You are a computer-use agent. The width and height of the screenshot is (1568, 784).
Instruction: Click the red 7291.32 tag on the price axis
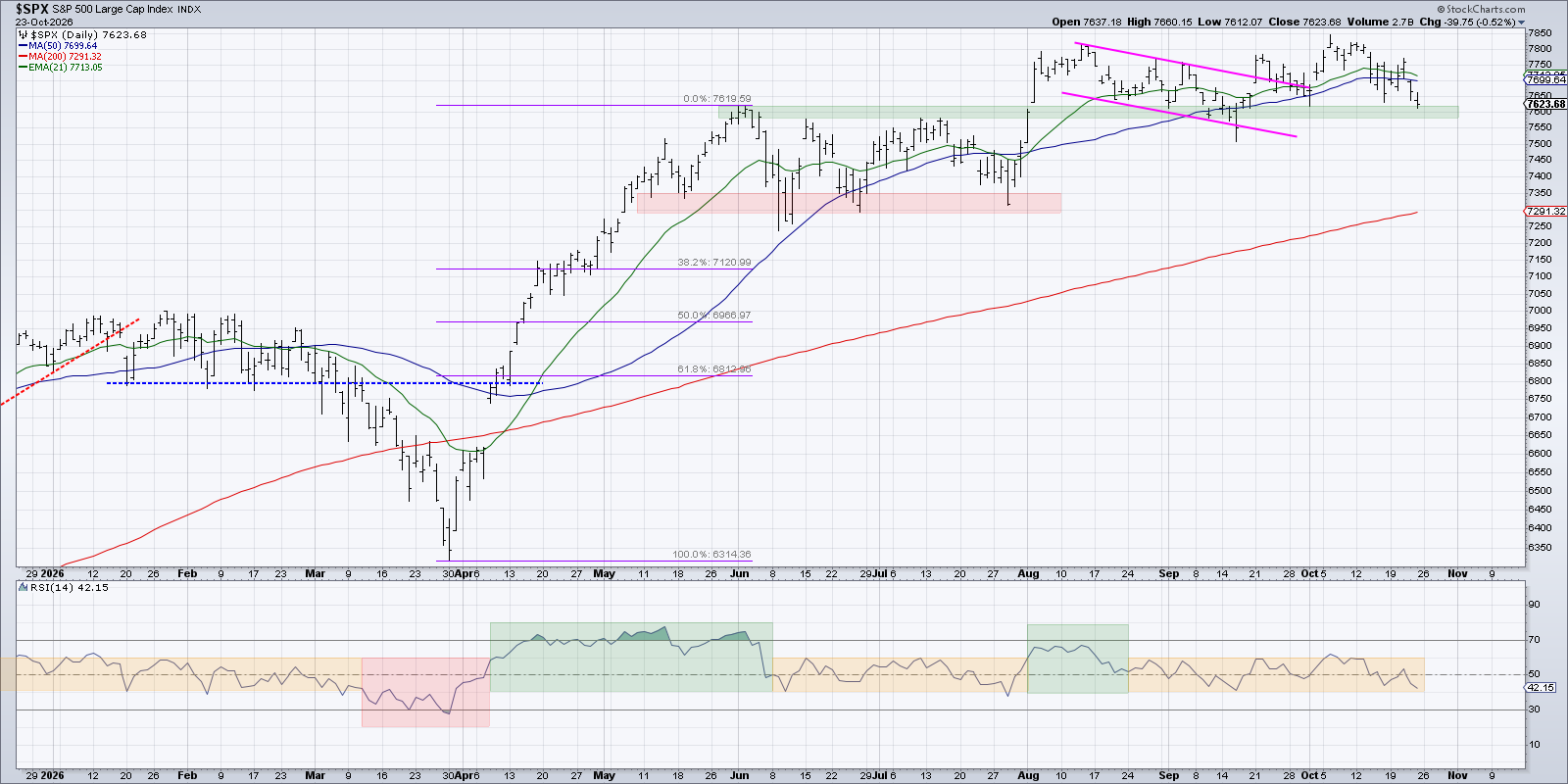tap(1546, 212)
